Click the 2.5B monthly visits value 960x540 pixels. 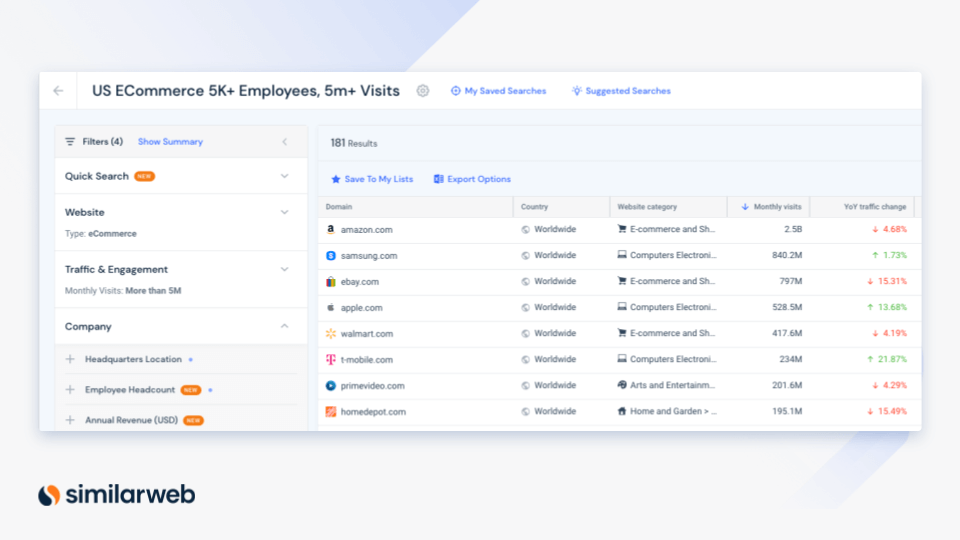pos(793,230)
